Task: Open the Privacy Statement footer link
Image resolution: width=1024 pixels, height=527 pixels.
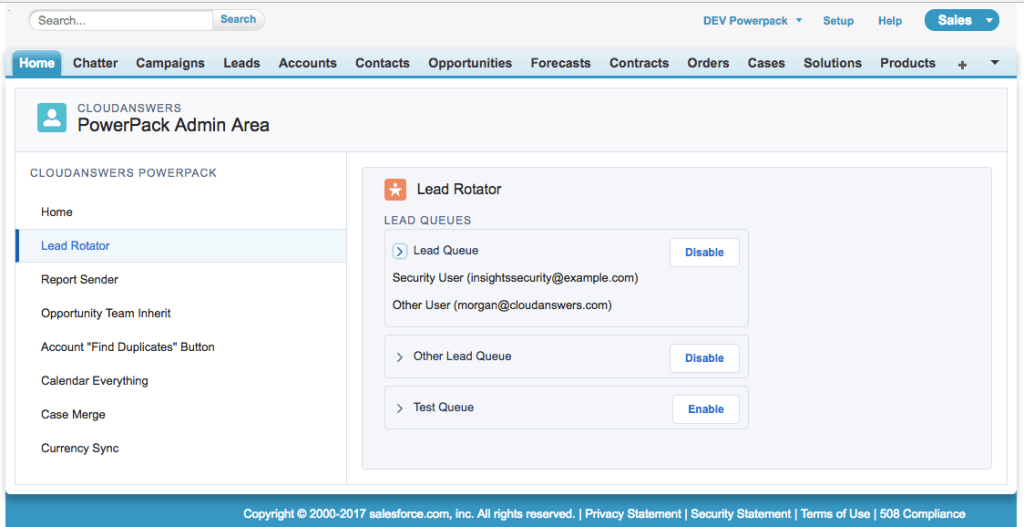Action: click(x=633, y=514)
